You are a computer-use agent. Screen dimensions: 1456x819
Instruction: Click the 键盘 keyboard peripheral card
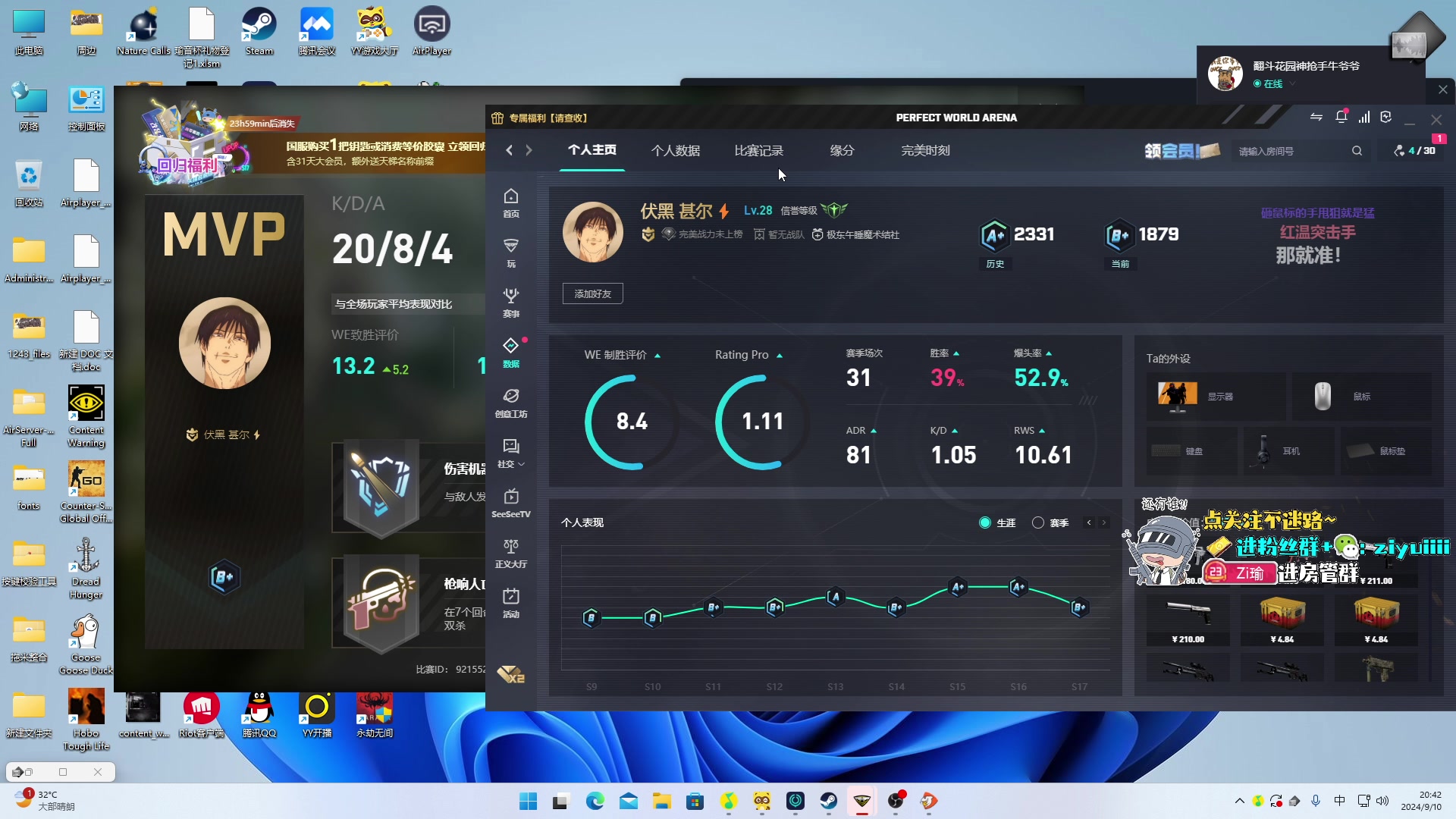click(x=1192, y=451)
